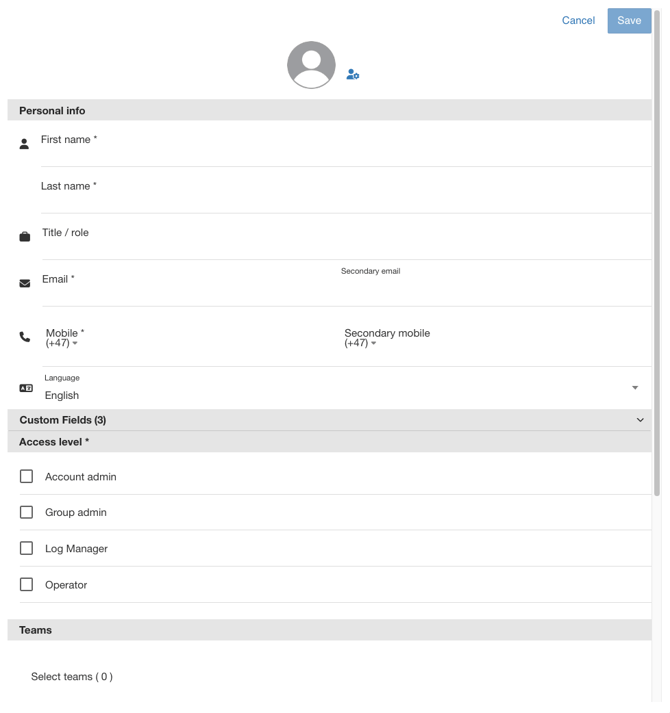Click the envelope icon beside Email
Viewport: 670px width, 713px height.
tap(25, 283)
